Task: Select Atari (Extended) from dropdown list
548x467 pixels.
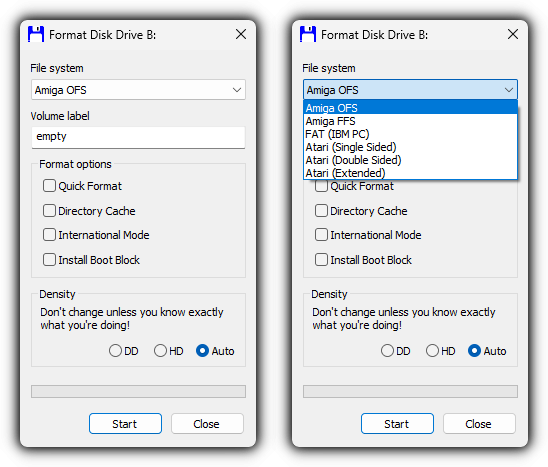Action: [x=410, y=173]
